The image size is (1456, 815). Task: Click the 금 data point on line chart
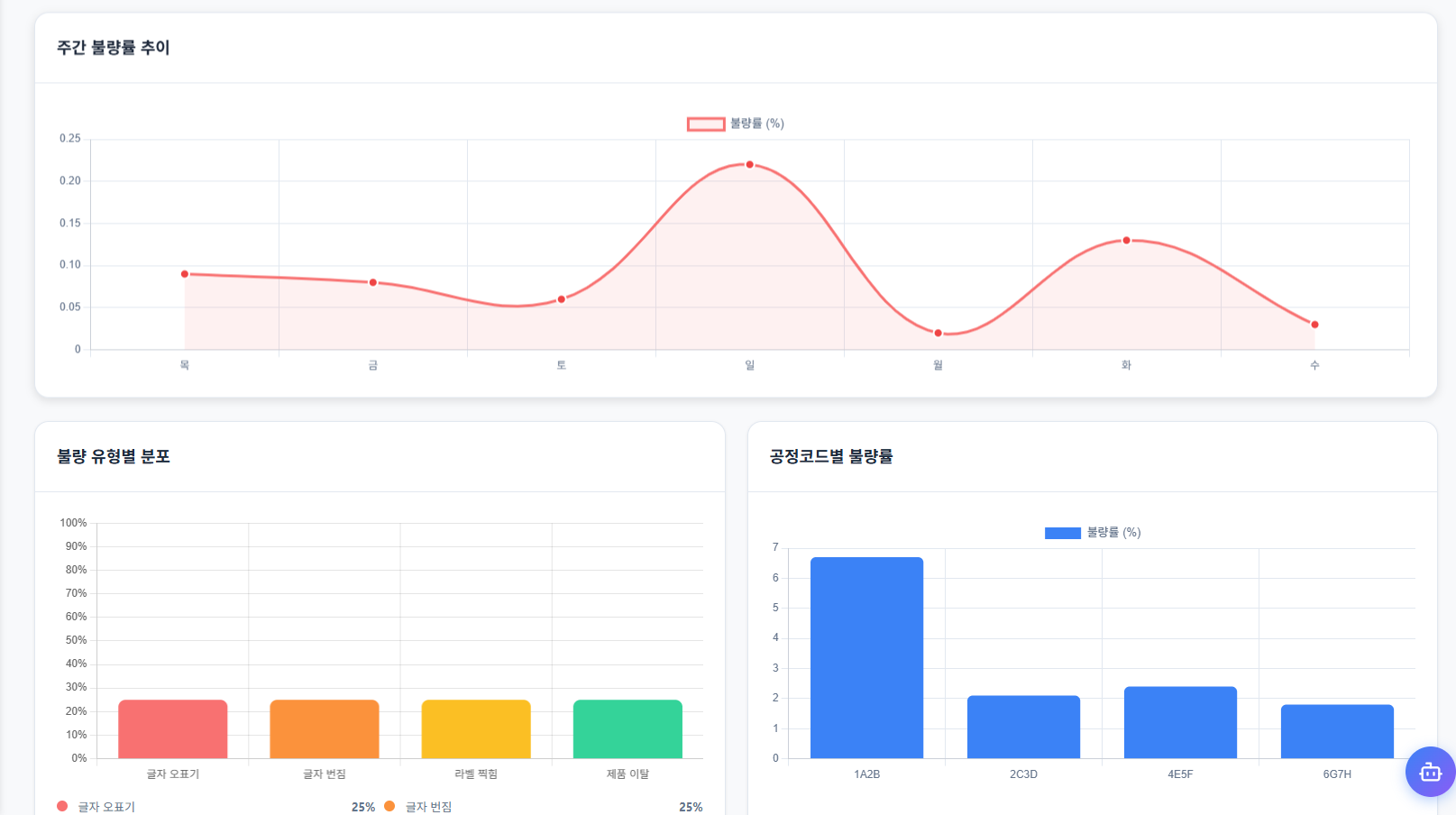pos(373,282)
